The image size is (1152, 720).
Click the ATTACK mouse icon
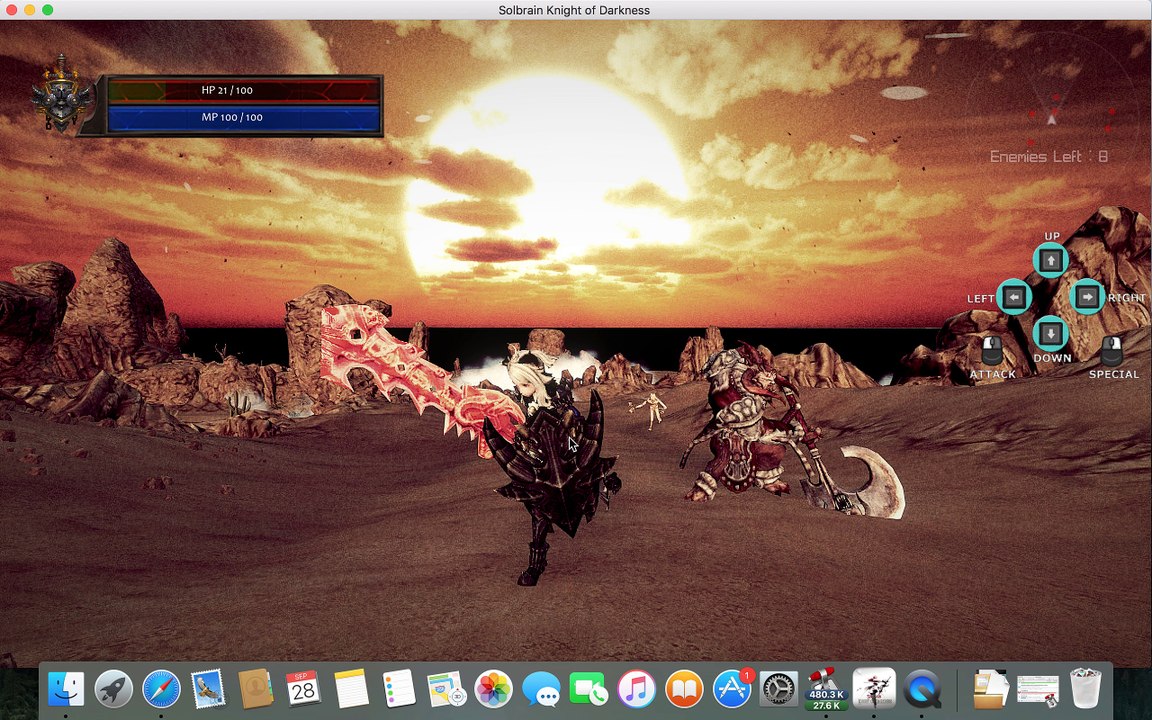[x=992, y=350]
